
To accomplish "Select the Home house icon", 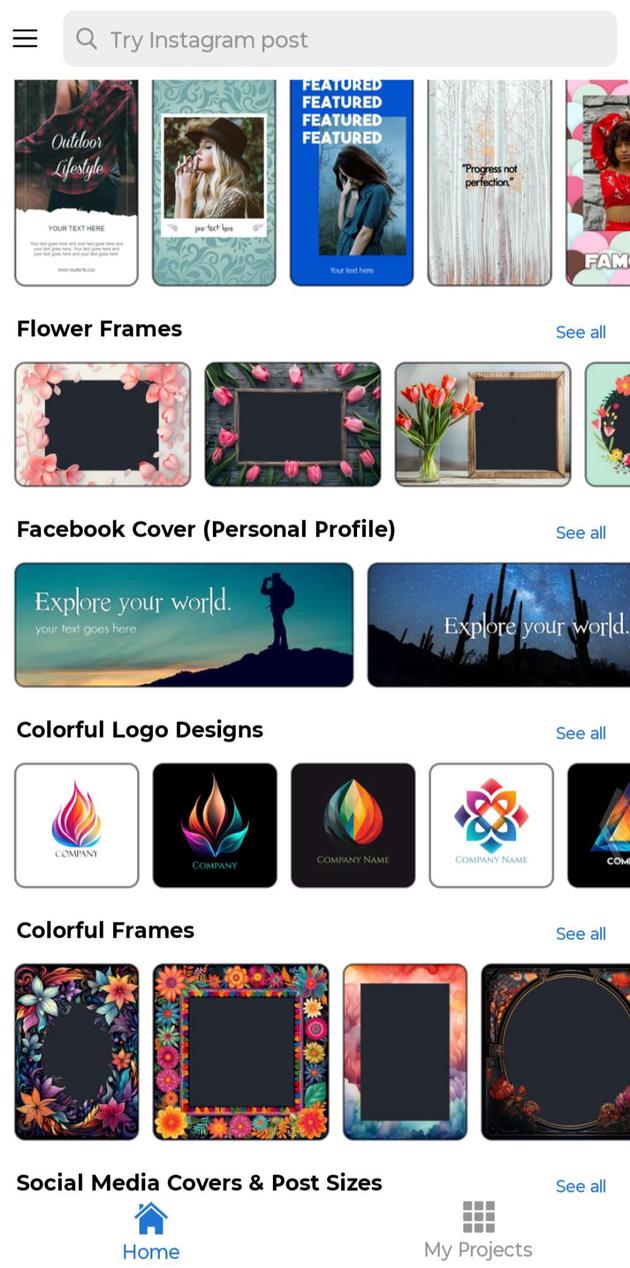I will point(151,1218).
